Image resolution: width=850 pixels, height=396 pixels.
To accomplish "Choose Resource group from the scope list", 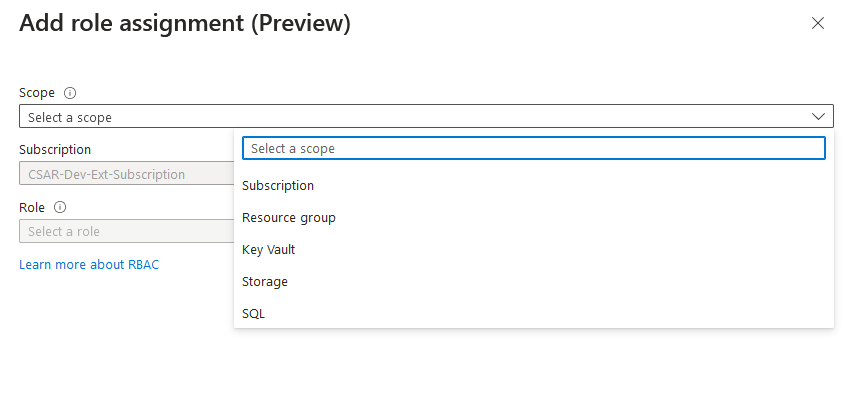I will click(534, 218).
